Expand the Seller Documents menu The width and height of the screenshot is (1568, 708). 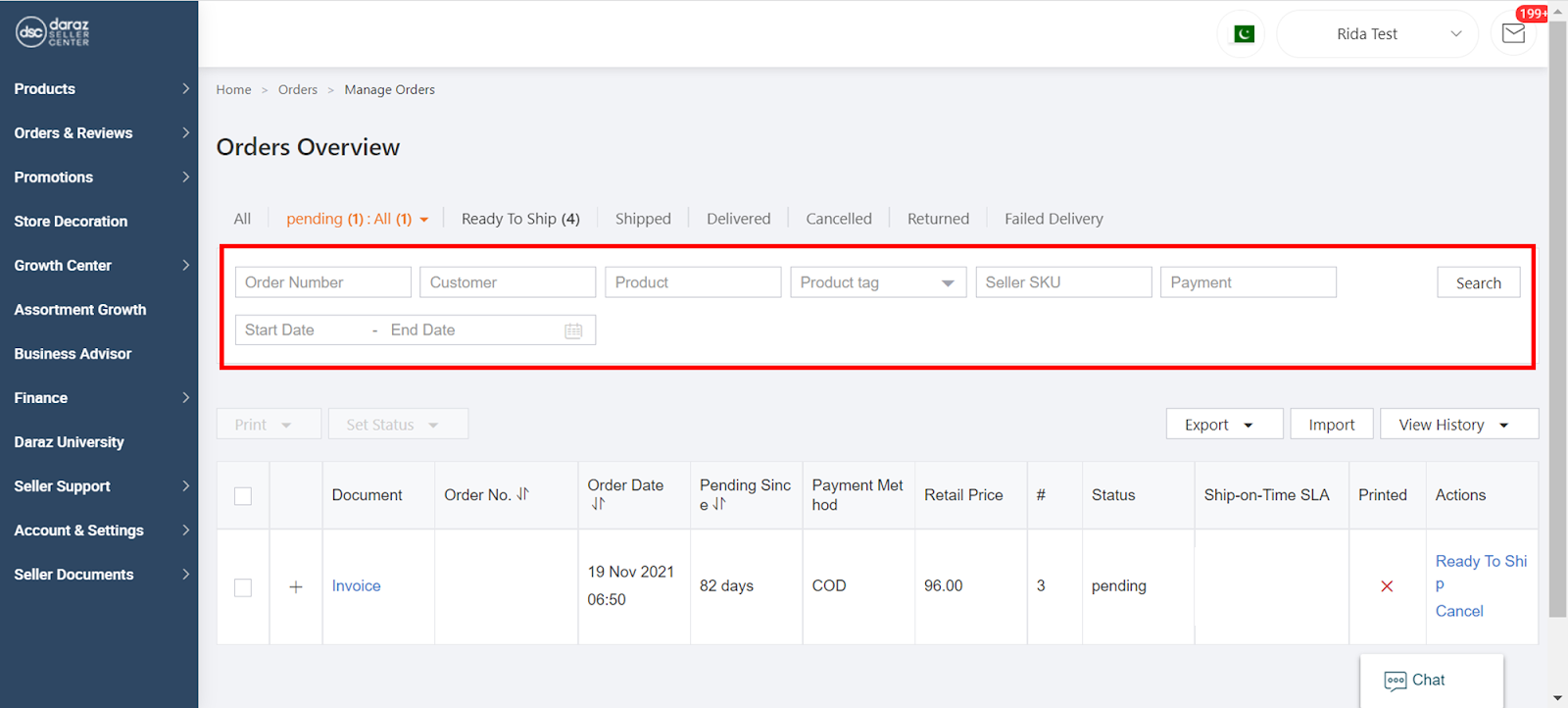(x=99, y=575)
